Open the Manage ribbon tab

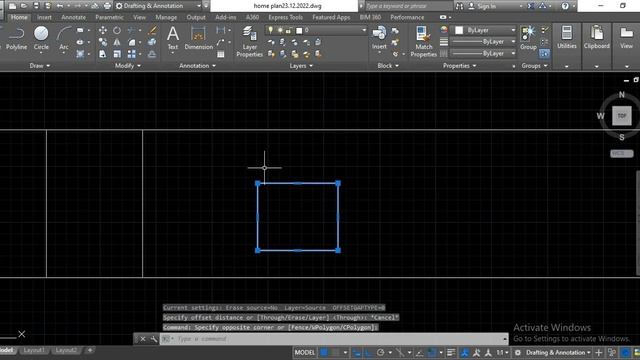pos(166,18)
